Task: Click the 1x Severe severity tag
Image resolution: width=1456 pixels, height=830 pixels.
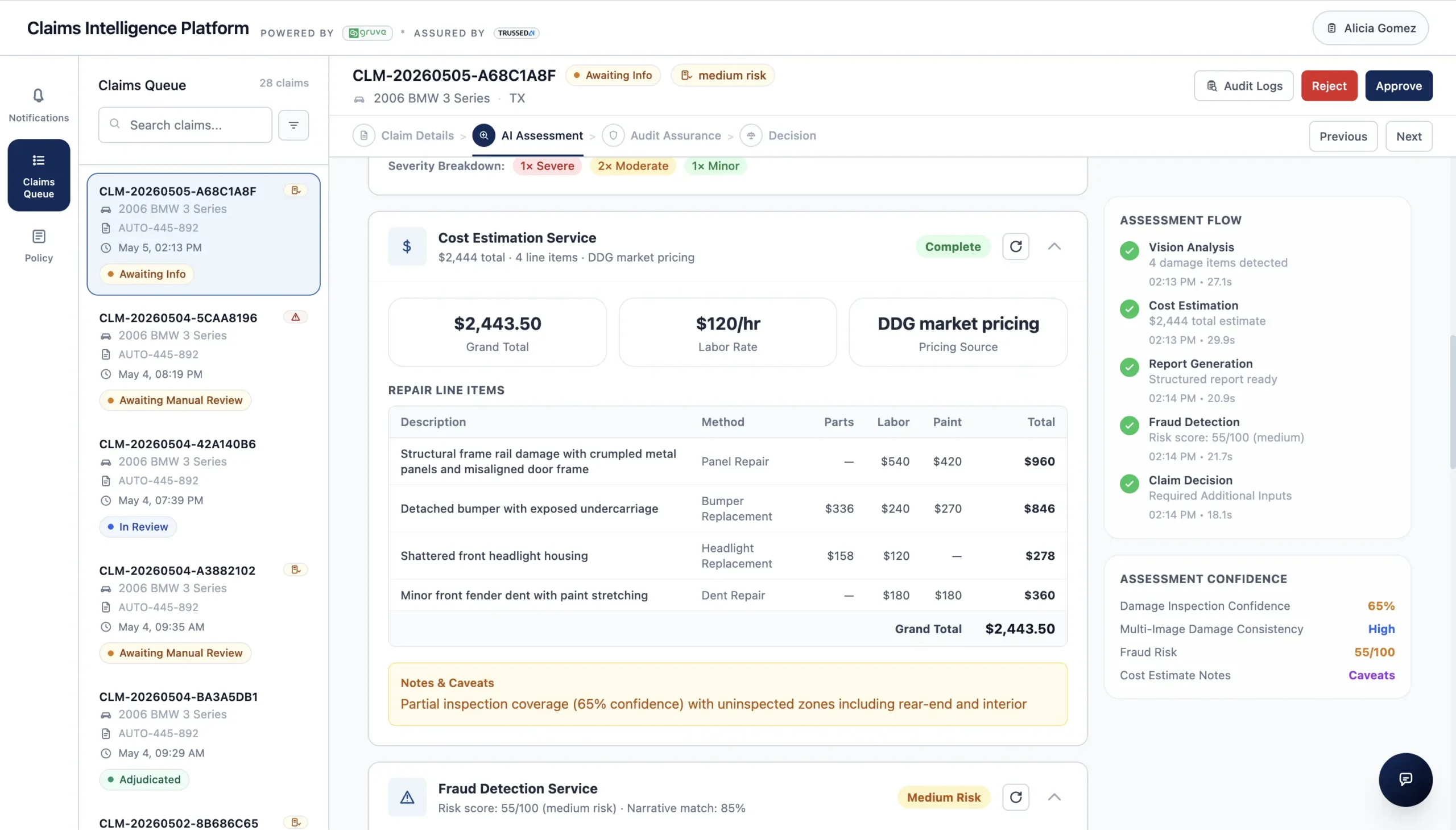Action: pos(547,166)
